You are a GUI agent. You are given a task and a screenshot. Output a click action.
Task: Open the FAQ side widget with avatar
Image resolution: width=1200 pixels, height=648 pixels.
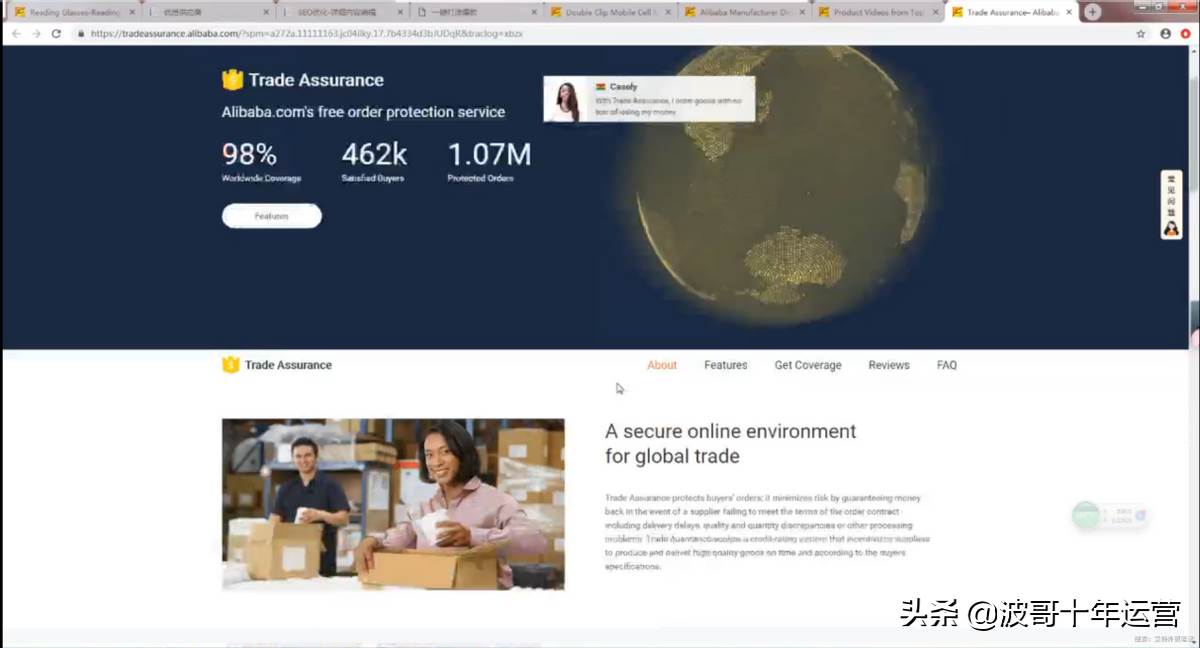[x=1171, y=205]
